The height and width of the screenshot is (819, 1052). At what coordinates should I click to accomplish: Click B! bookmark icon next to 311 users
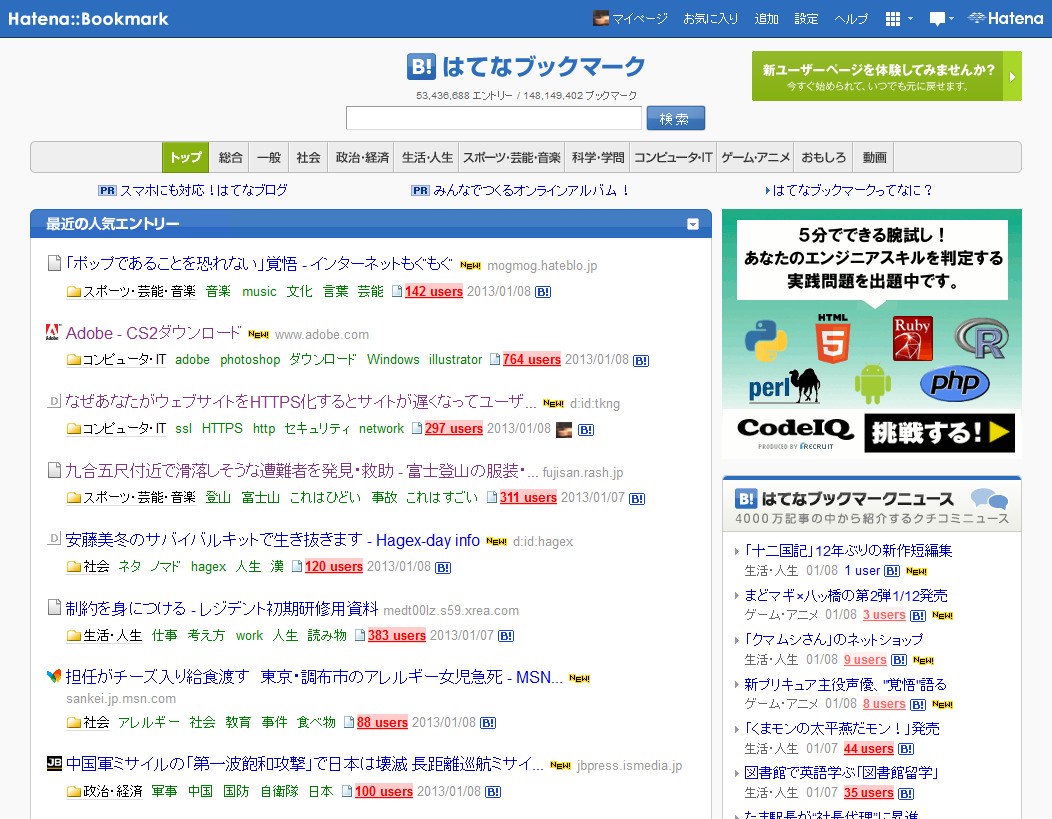[x=637, y=498]
